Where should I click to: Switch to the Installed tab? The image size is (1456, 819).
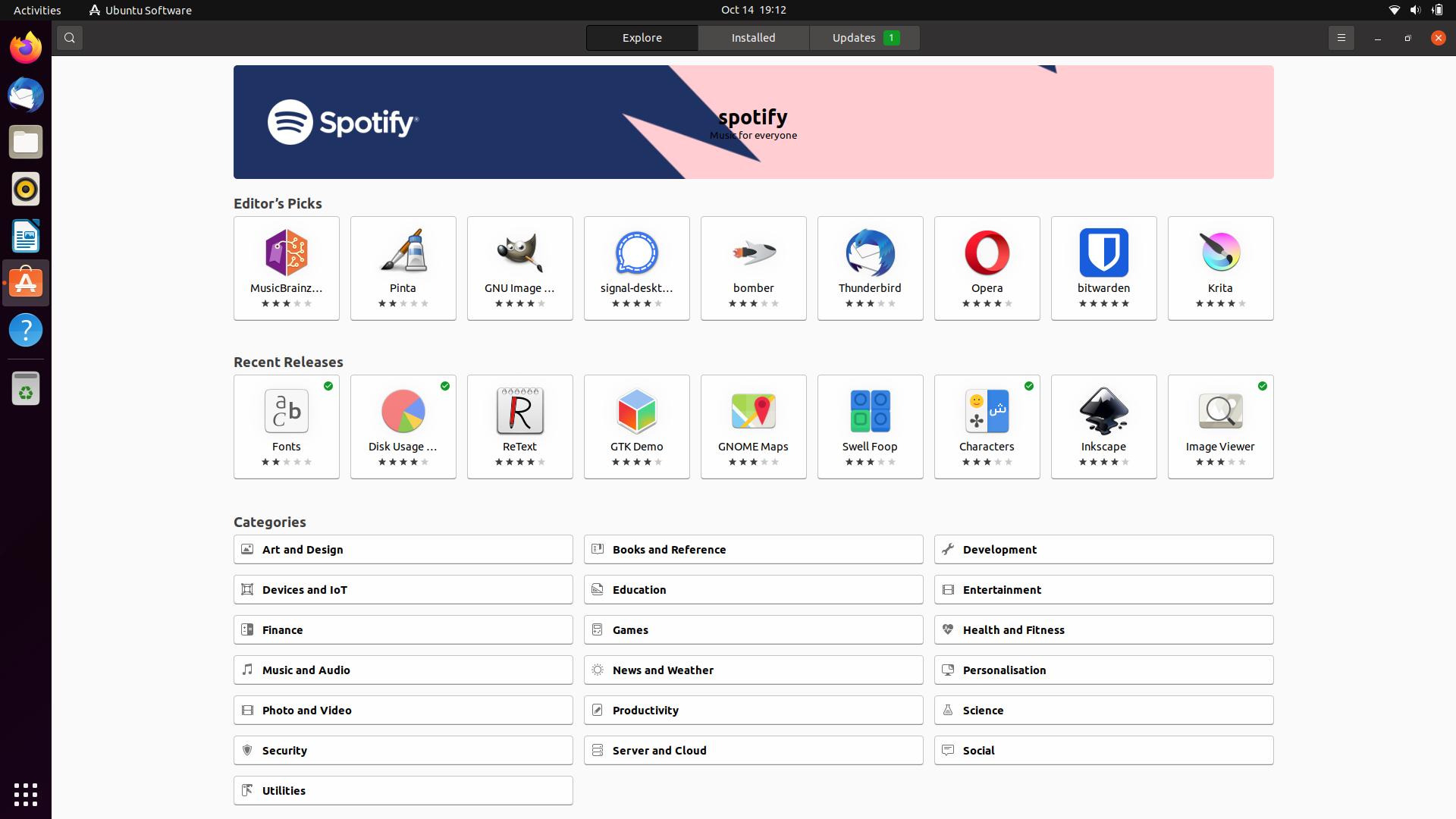click(x=754, y=38)
